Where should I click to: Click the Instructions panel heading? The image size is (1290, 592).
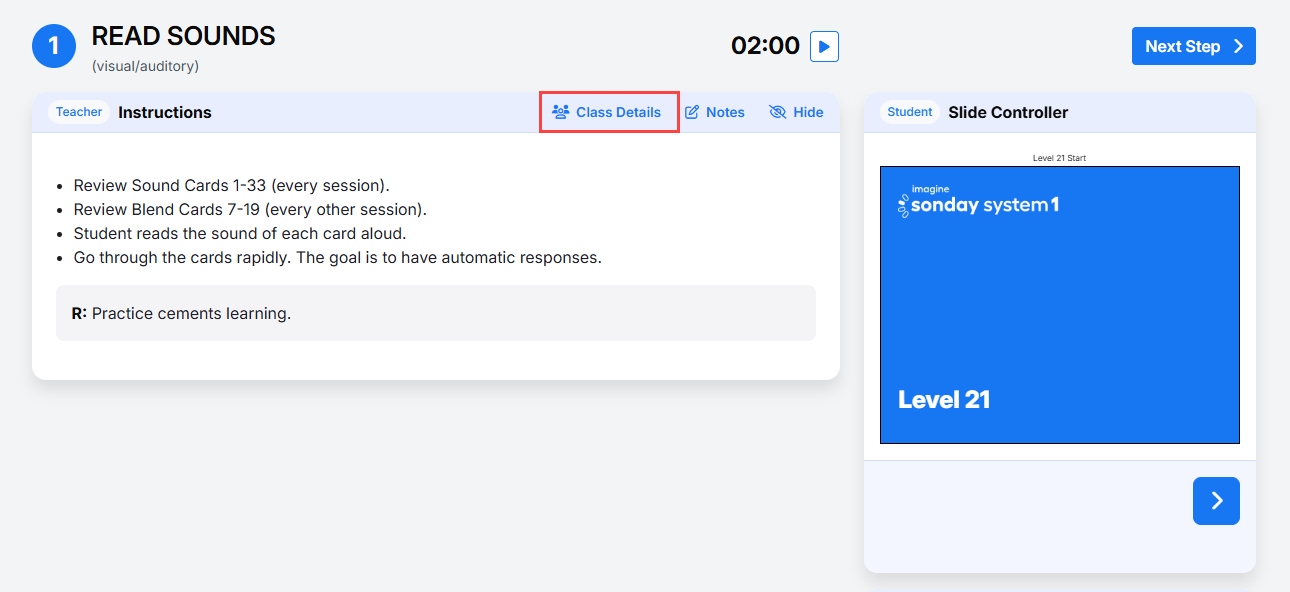click(x=165, y=112)
